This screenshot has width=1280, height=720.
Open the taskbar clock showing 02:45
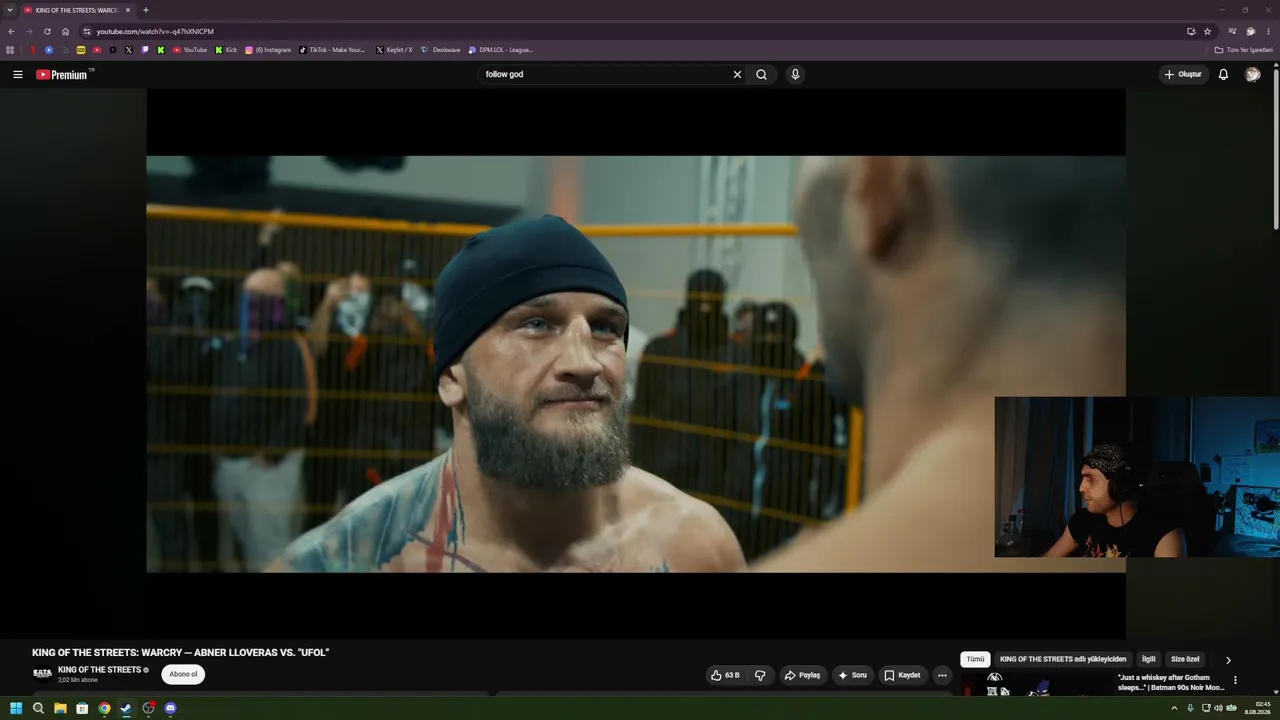1257,708
